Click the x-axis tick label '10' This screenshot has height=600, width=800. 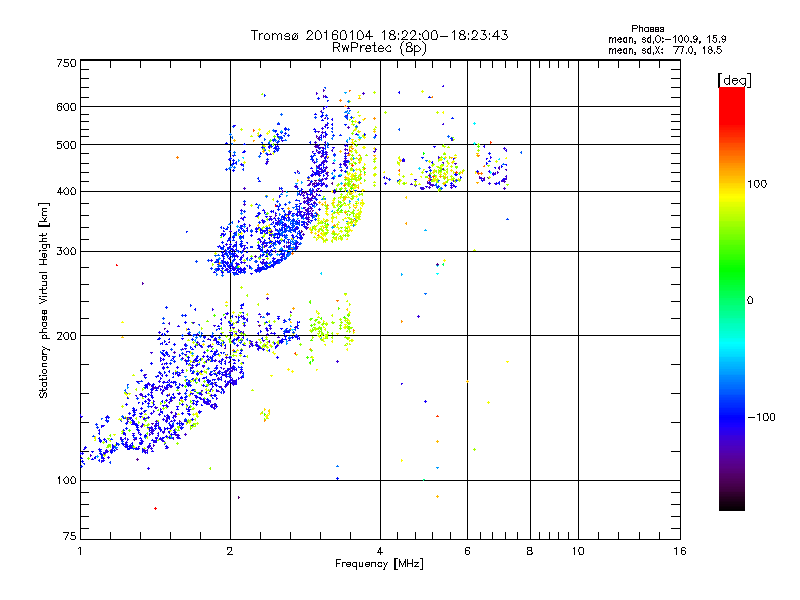point(578,551)
